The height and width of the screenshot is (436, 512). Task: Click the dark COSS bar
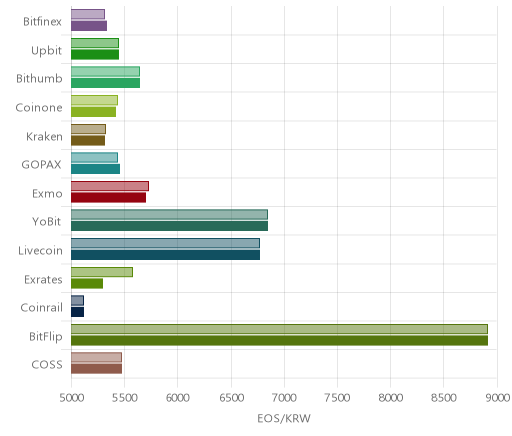96,369
